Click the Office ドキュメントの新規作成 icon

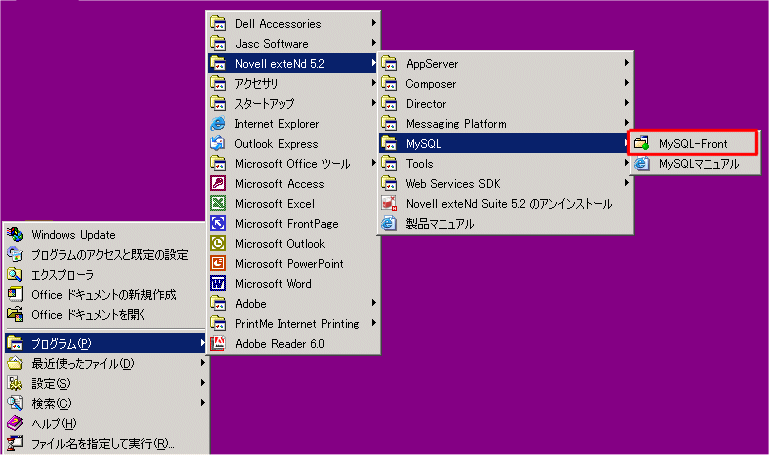tap(15, 294)
